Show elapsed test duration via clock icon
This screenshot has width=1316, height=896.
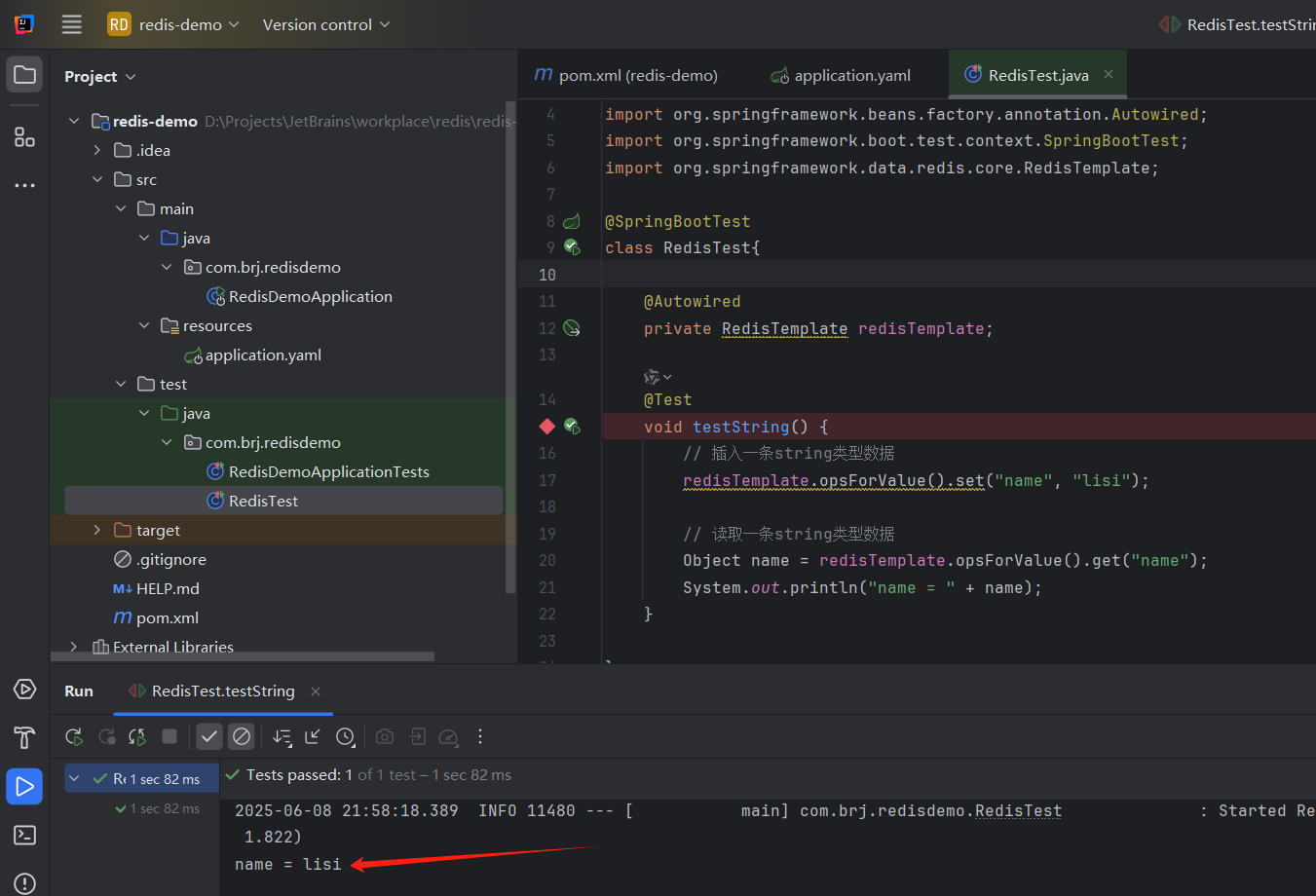(346, 737)
